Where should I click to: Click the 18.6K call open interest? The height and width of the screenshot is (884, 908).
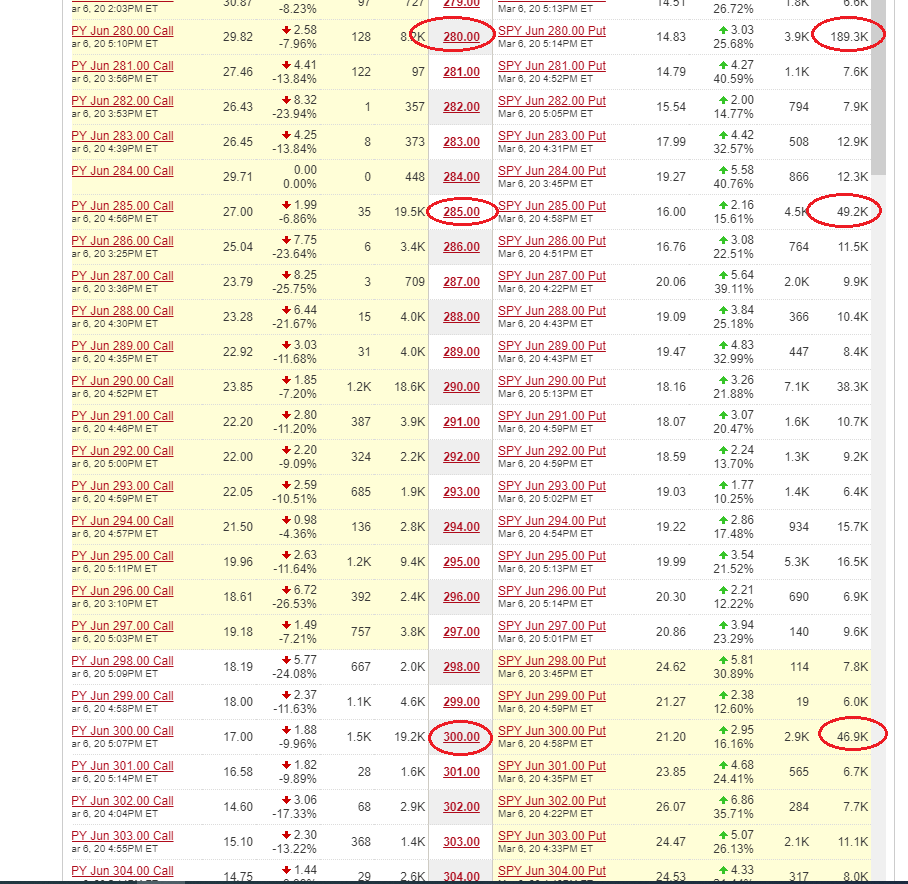[x=410, y=386]
